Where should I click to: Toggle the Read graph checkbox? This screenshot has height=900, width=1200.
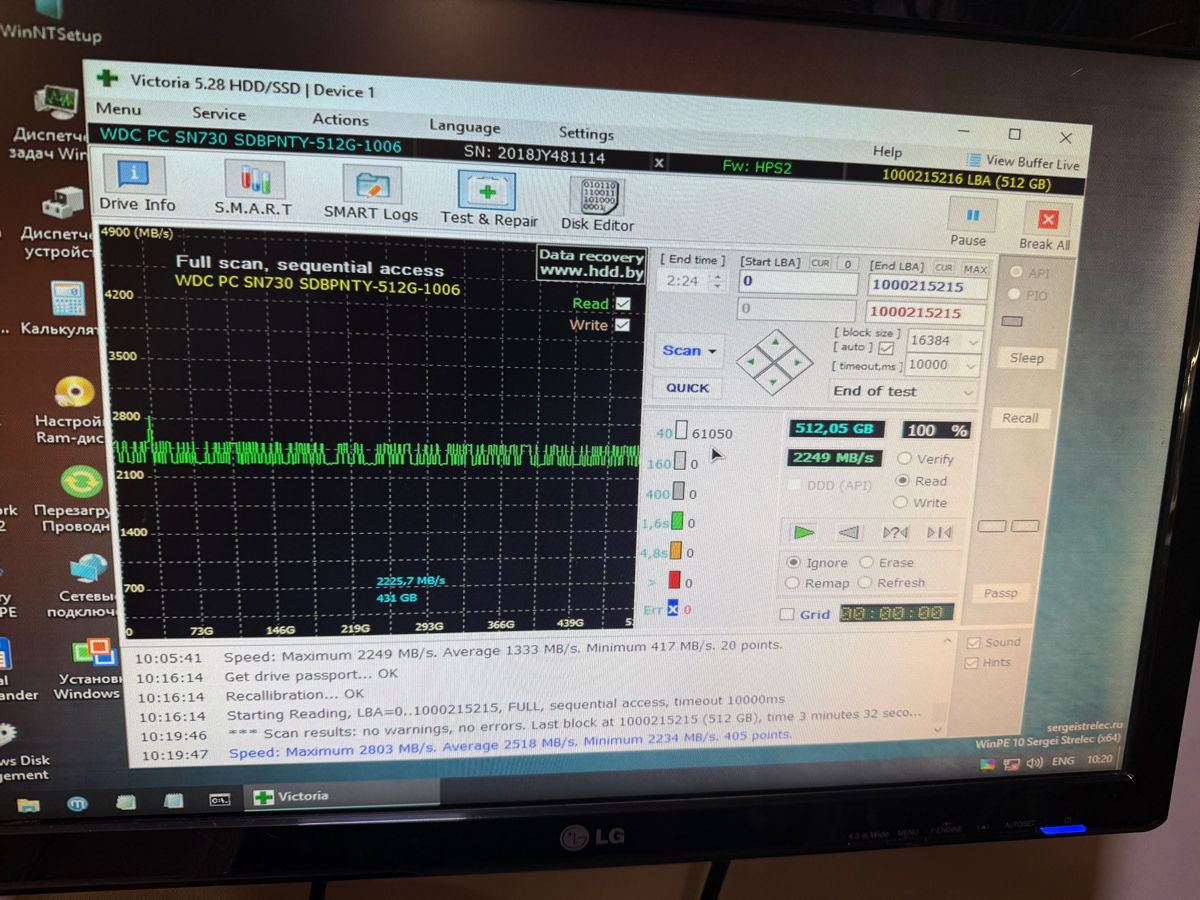623,303
